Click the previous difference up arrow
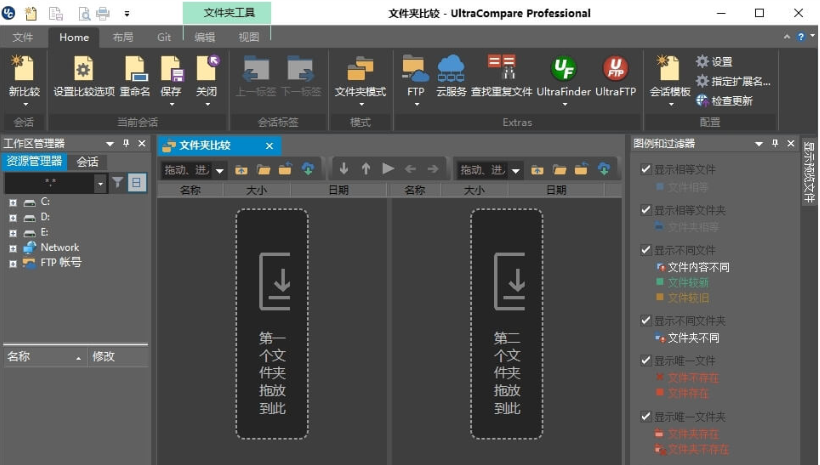820x465 pixels. pos(366,168)
